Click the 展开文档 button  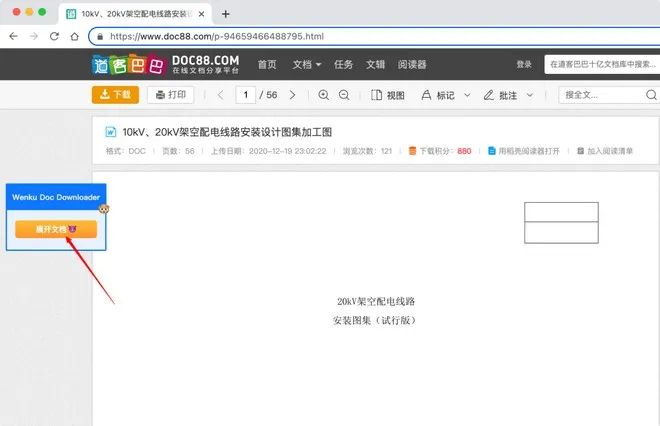pos(56,229)
